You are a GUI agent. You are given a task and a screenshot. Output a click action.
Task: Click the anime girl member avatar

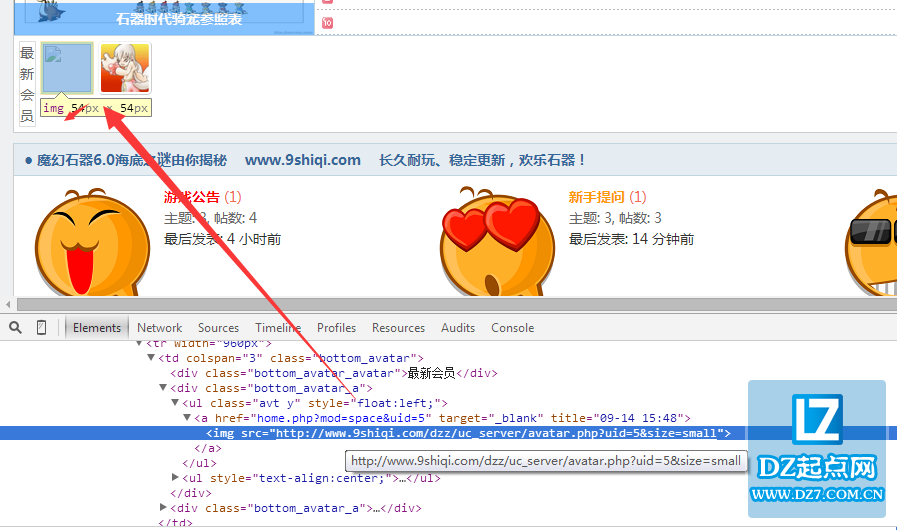point(125,68)
